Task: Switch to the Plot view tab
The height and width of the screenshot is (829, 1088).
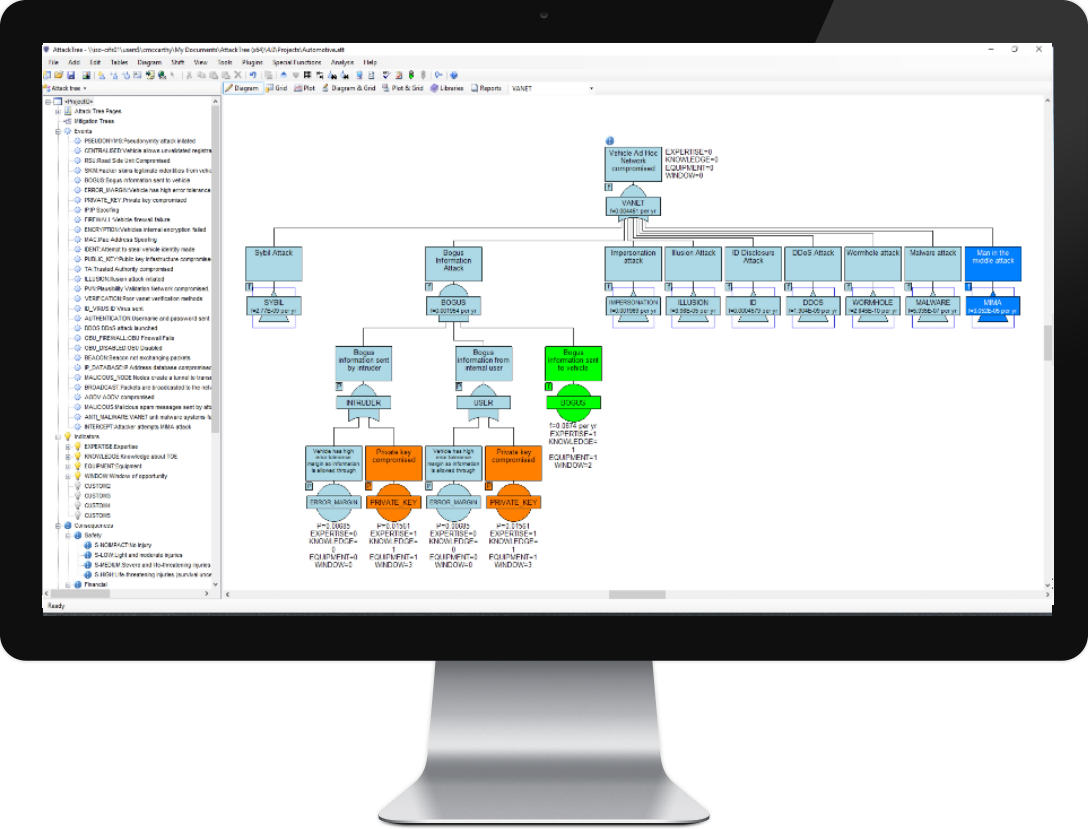Action: coord(304,88)
